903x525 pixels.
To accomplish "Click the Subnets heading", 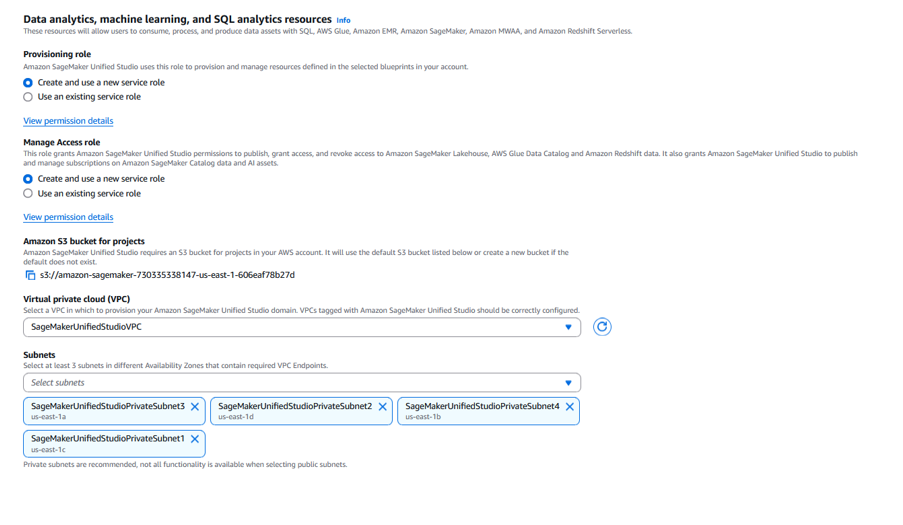I will pyautogui.click(x=39, y=355).
